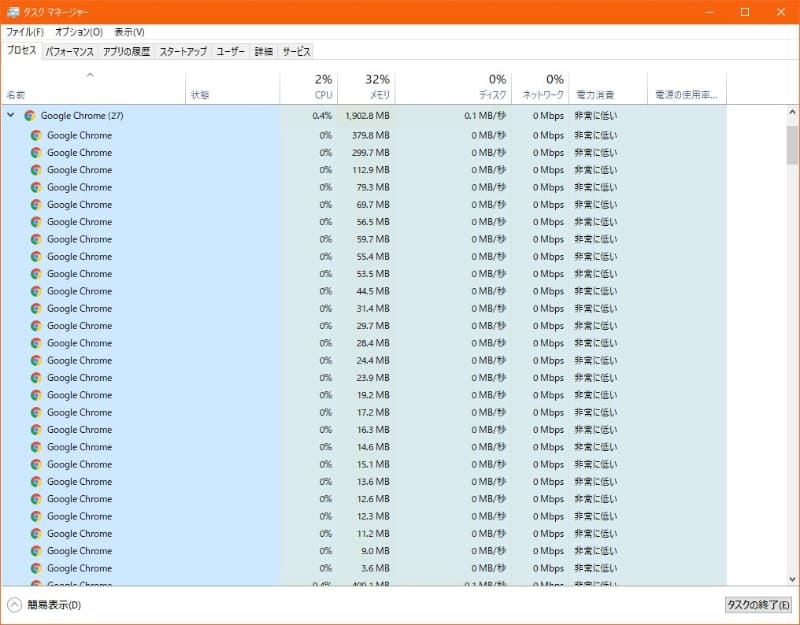Click Chrome icon in the 28.4 MB row
The width and height of the screenshot is (800, 625).
click(x=36, y=343)
